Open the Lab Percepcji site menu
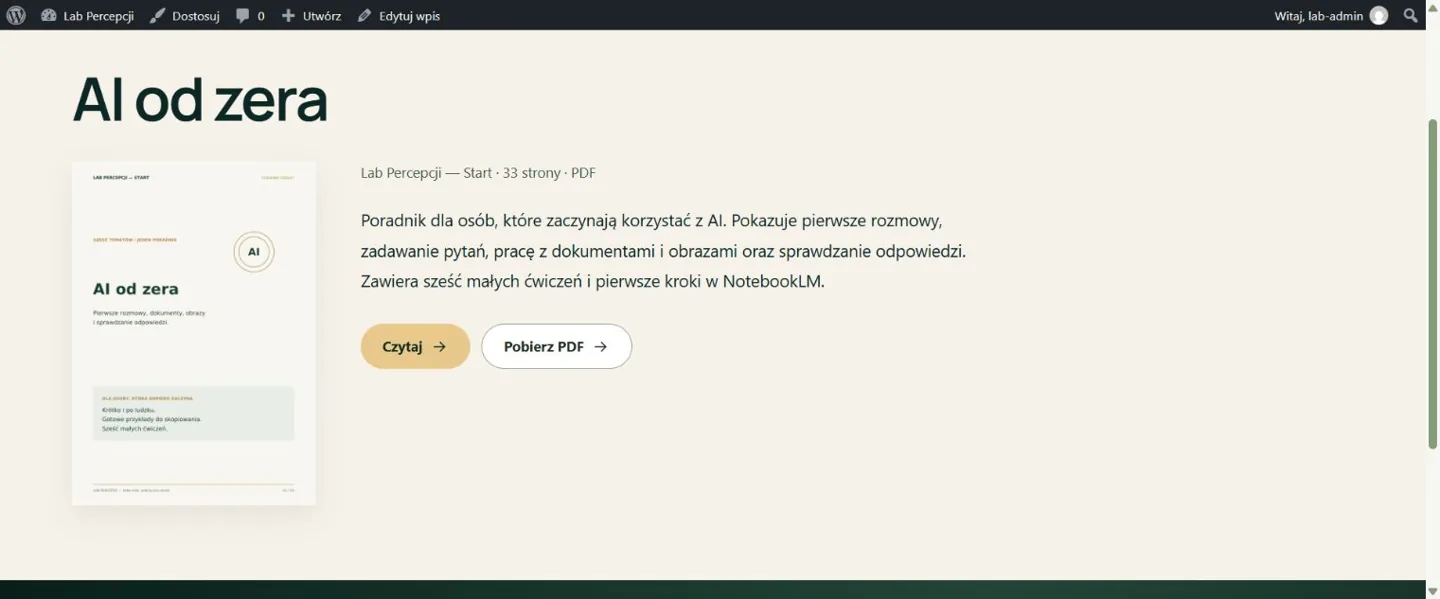Screen dimensions: 1440x599 pos(87,15)
